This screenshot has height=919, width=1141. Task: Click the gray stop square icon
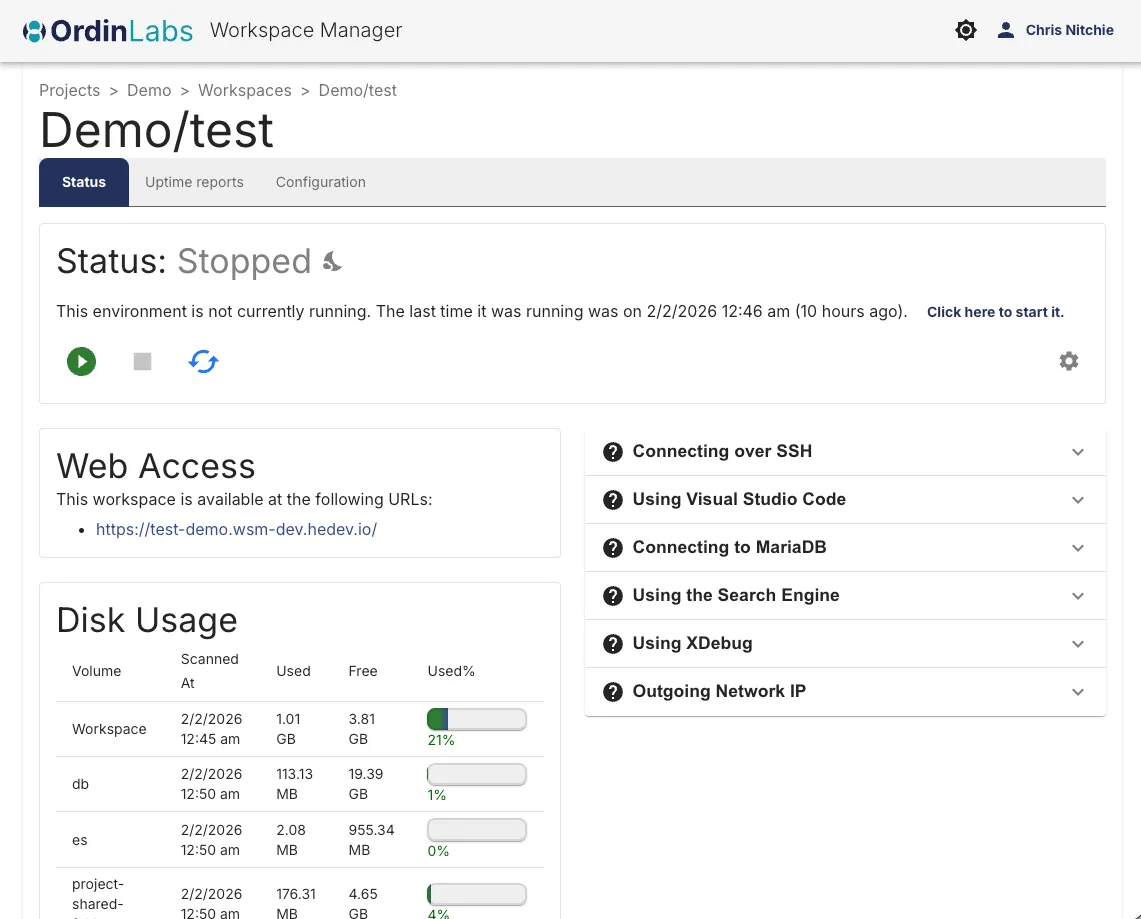point(142,361)
